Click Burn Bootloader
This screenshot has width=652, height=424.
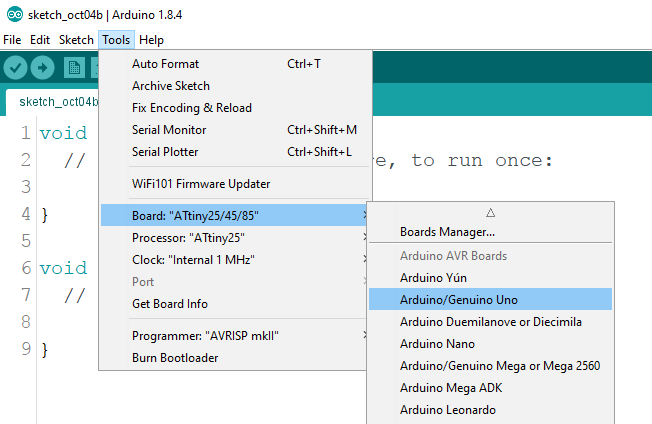tap(175, 358)
